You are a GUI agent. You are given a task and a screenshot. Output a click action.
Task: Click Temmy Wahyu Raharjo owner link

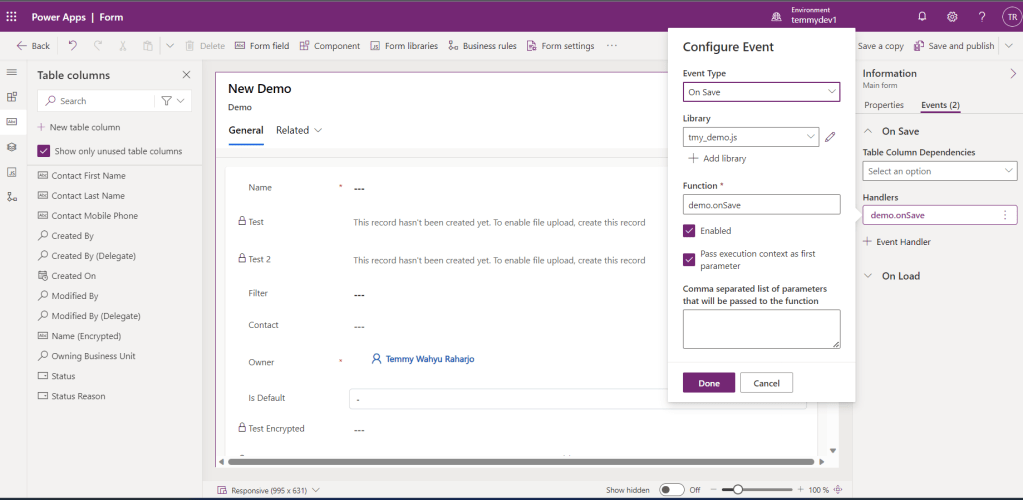coord(430,359)
